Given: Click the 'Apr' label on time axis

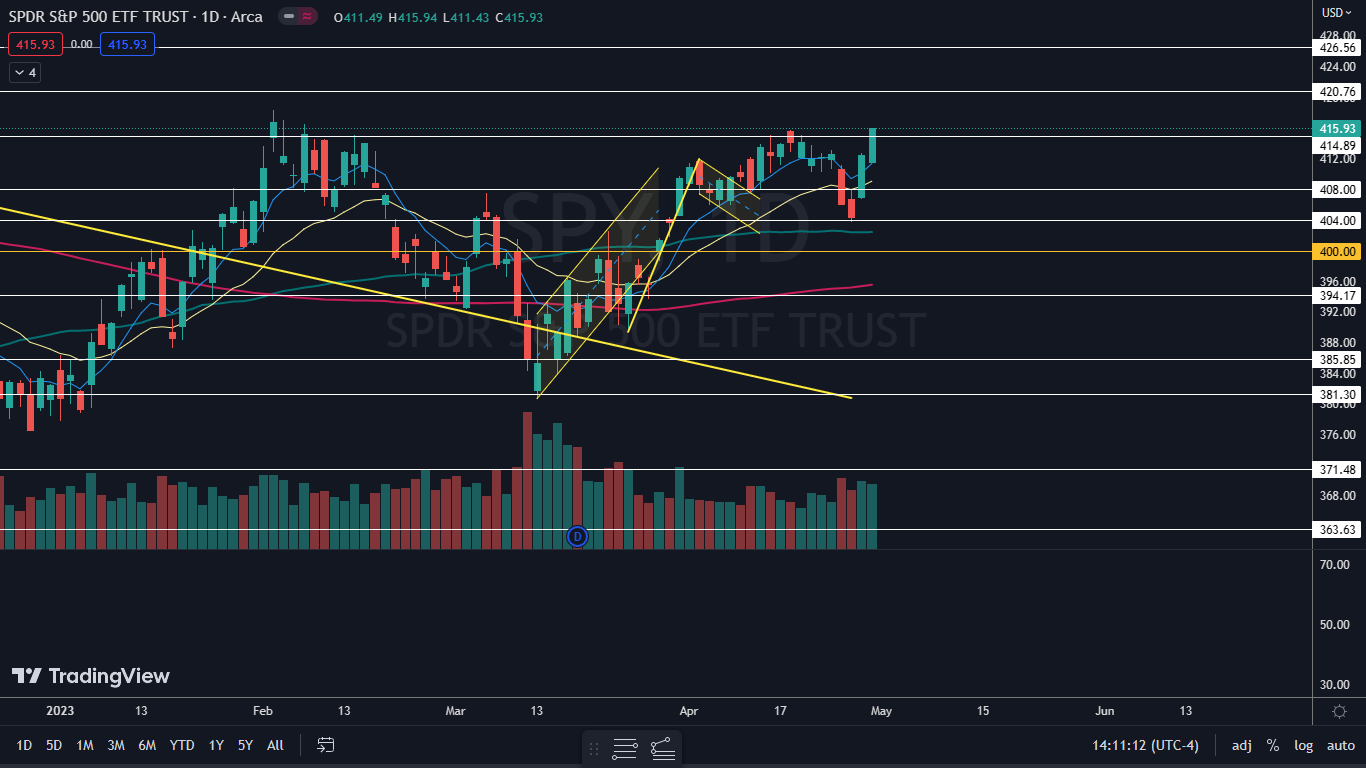Looking at the screenshot, I should (688, 711).
